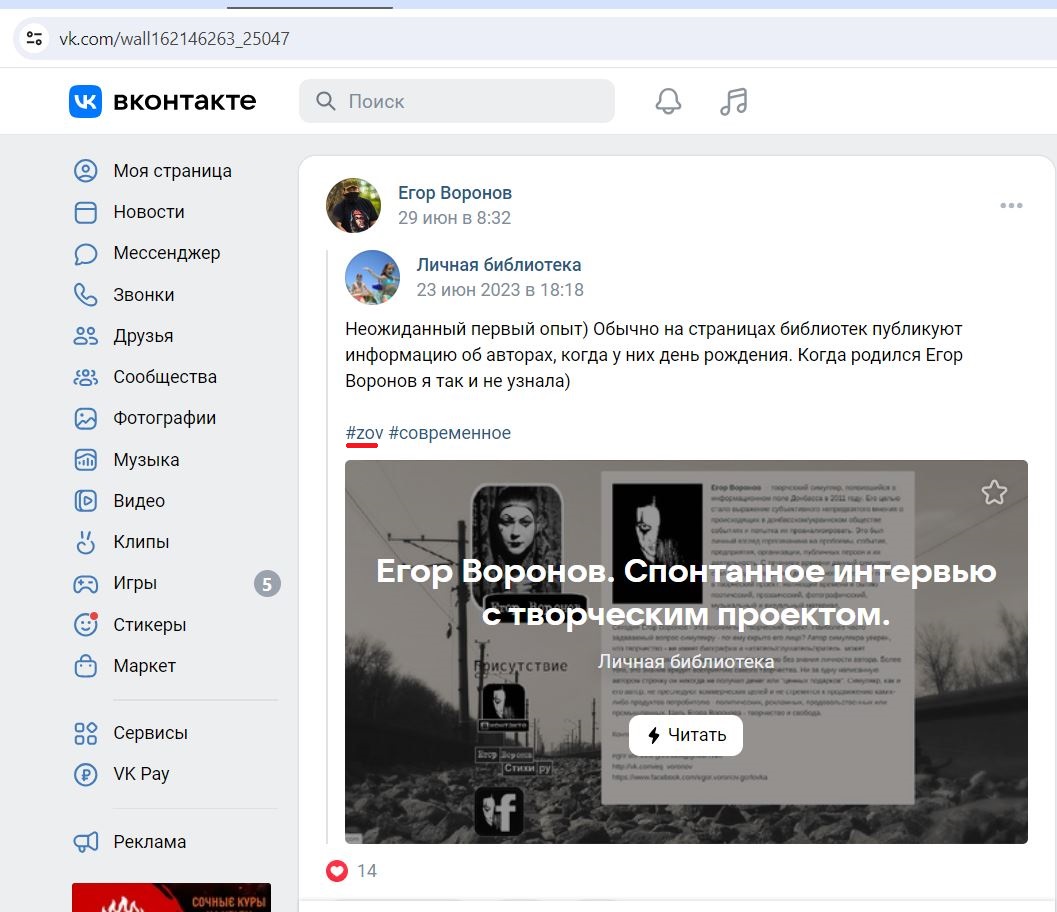The width and height of the screenshot is (1057, 912).
Task: Click the Клипы hand icon
Action: pyautogui.click(x=86, y=542)
